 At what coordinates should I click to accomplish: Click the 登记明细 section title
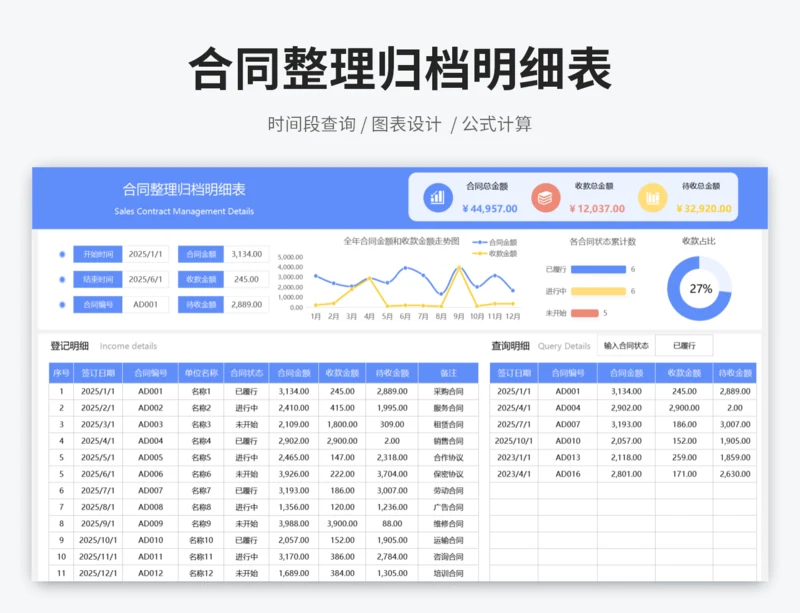coord(69,346)
